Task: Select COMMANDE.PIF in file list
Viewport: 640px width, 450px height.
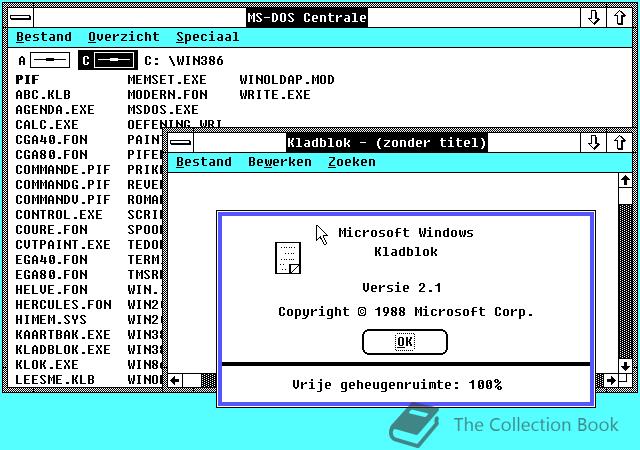Action: [x=63, y=170]
